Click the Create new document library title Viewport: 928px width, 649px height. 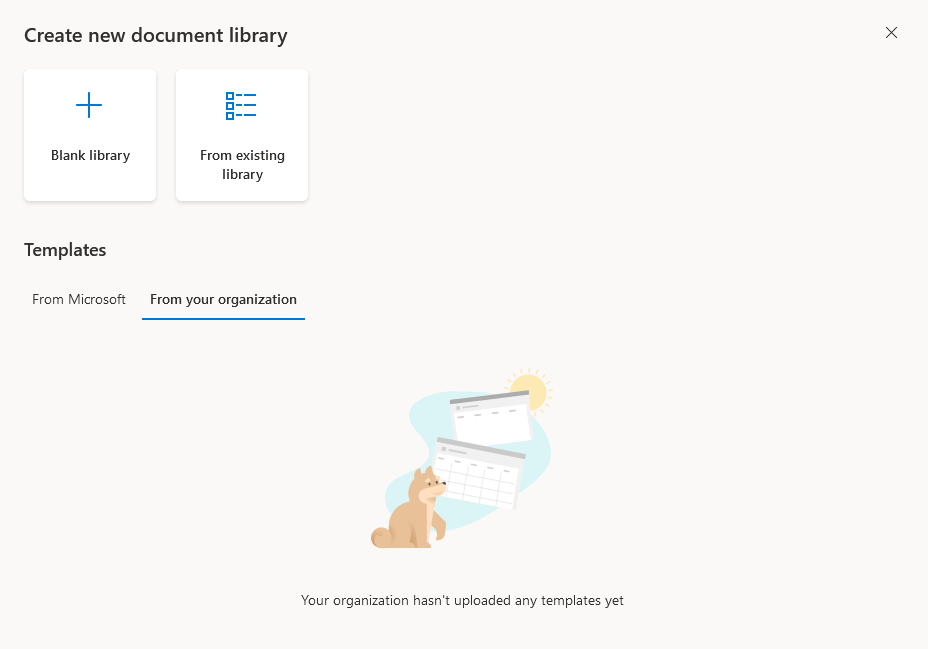pos(155,35)
